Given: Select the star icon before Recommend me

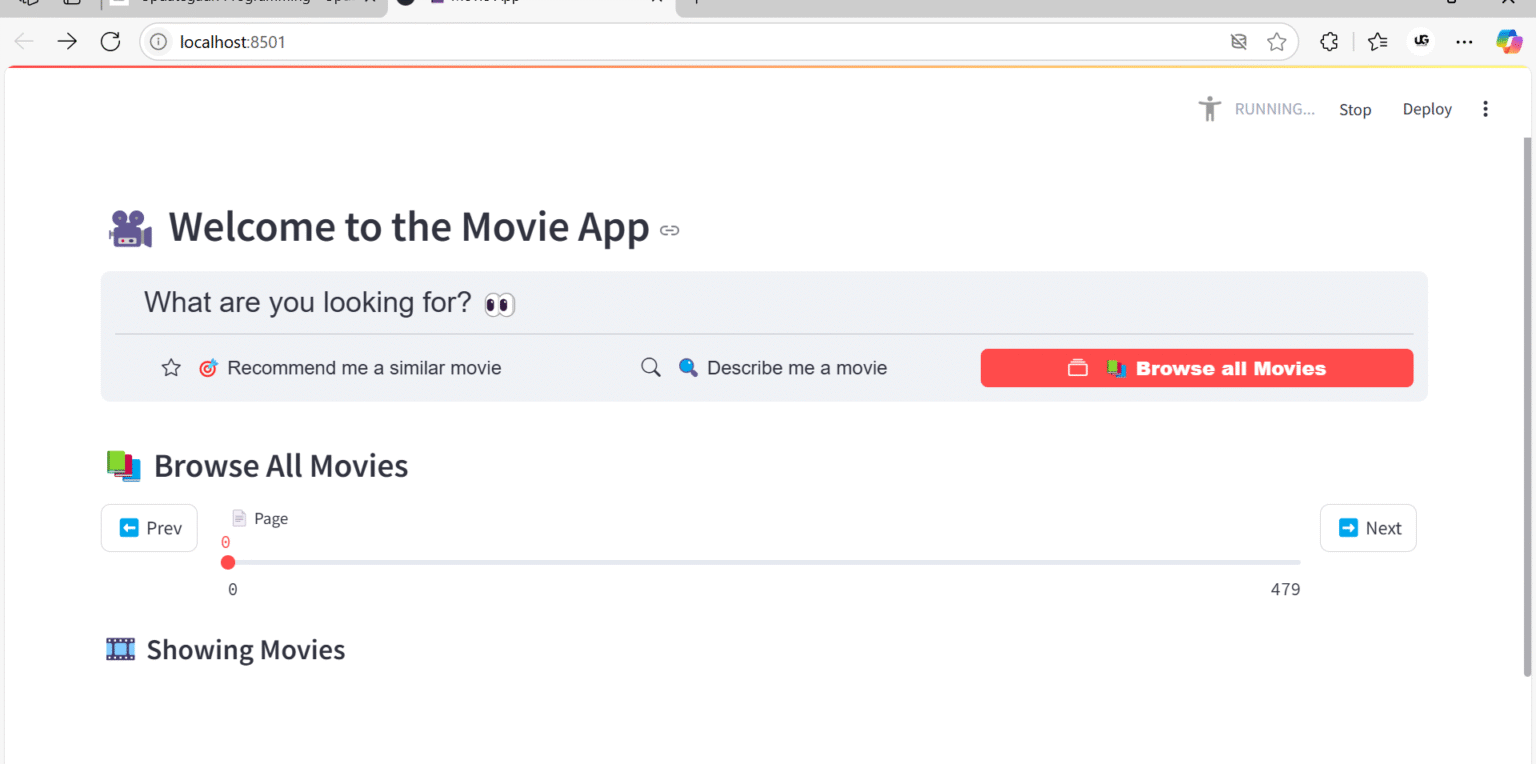Looking at the screenshot, I should (170, 368).
